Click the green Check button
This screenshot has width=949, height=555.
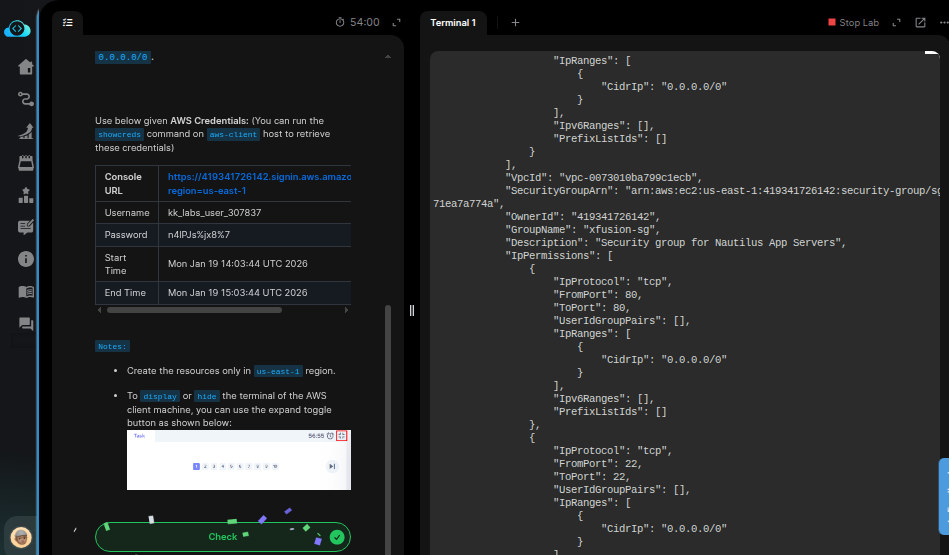pos(222,537)
